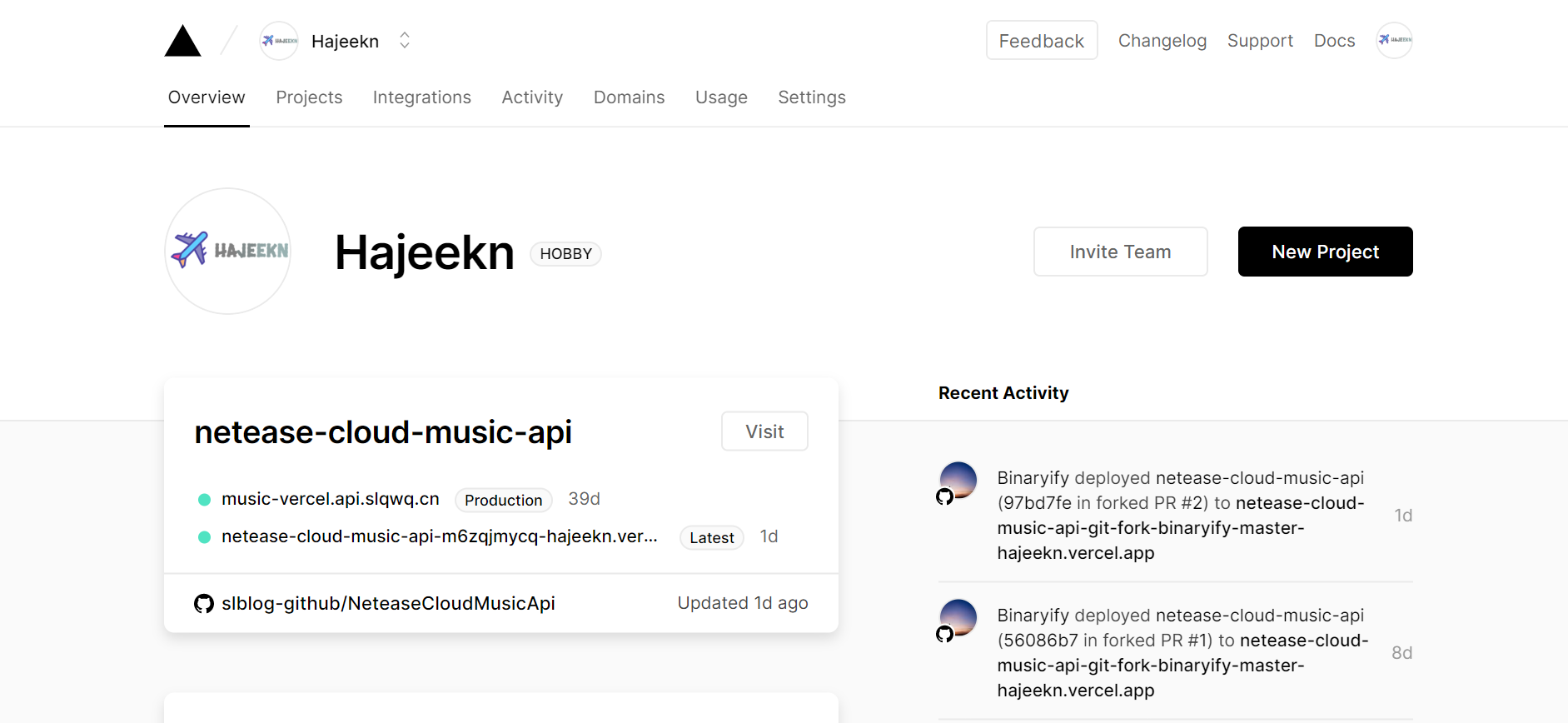
Task: Click the Feedback button
Action: [x=1042, y=40]
